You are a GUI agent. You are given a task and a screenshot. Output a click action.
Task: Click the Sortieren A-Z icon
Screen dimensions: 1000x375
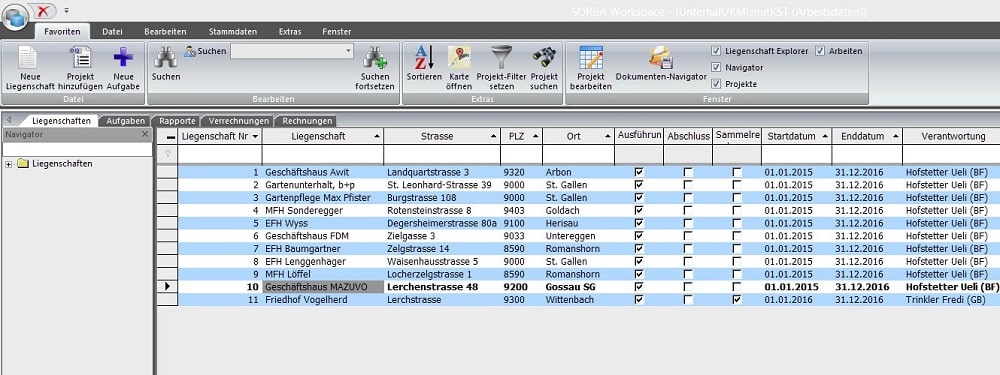point(424,57)
